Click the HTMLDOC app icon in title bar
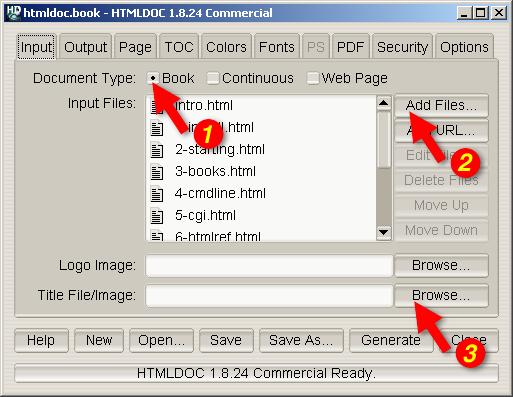 click(x=14, y=13)
